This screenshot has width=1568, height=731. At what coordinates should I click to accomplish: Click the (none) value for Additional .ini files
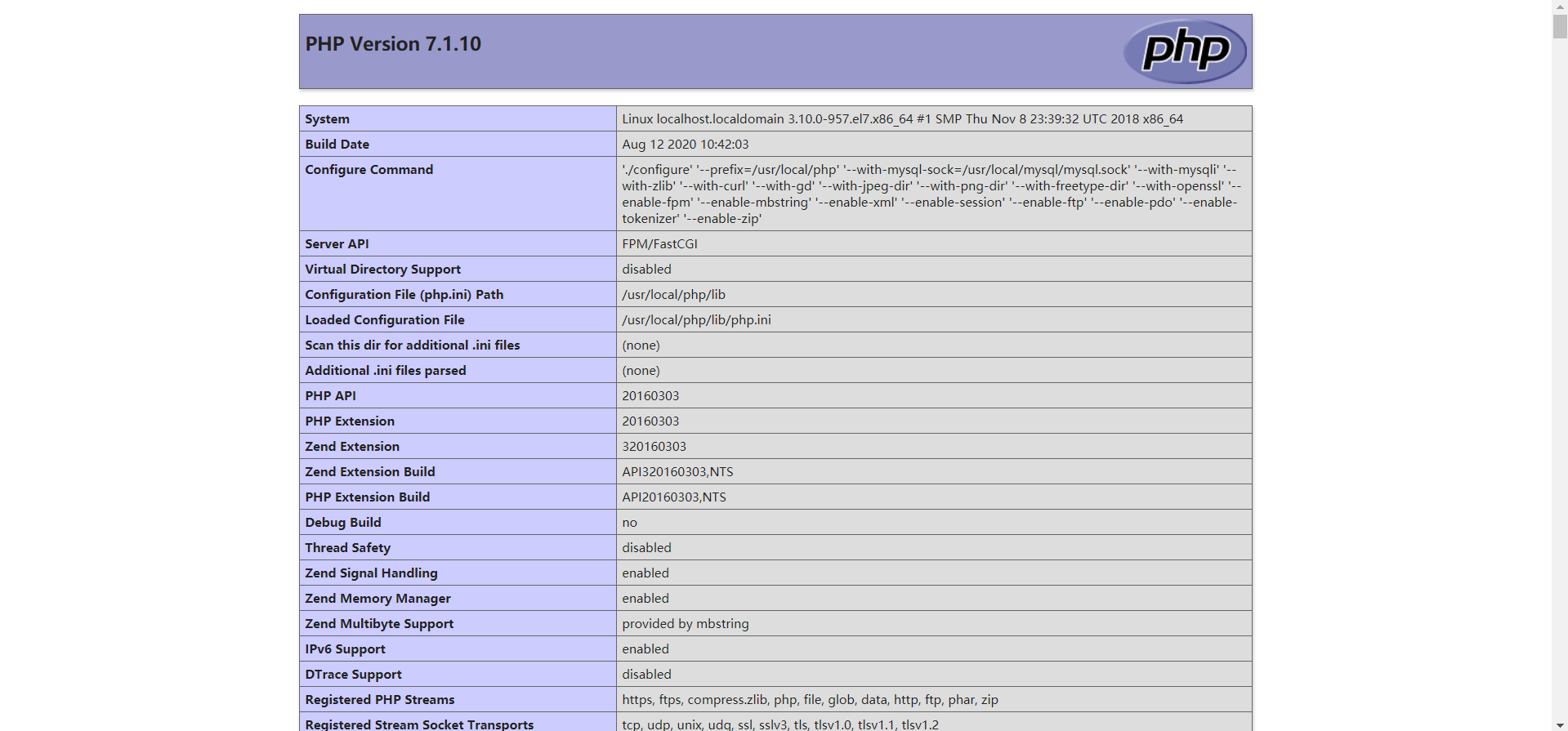(641, 371)
